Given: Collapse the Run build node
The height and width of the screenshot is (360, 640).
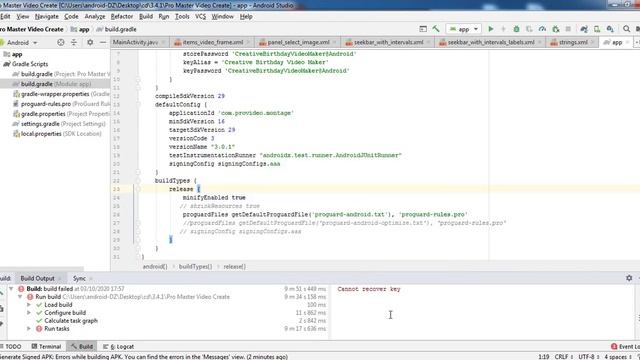Looking at the screenshot, I should pyautogui.click(x=20, y=297).
